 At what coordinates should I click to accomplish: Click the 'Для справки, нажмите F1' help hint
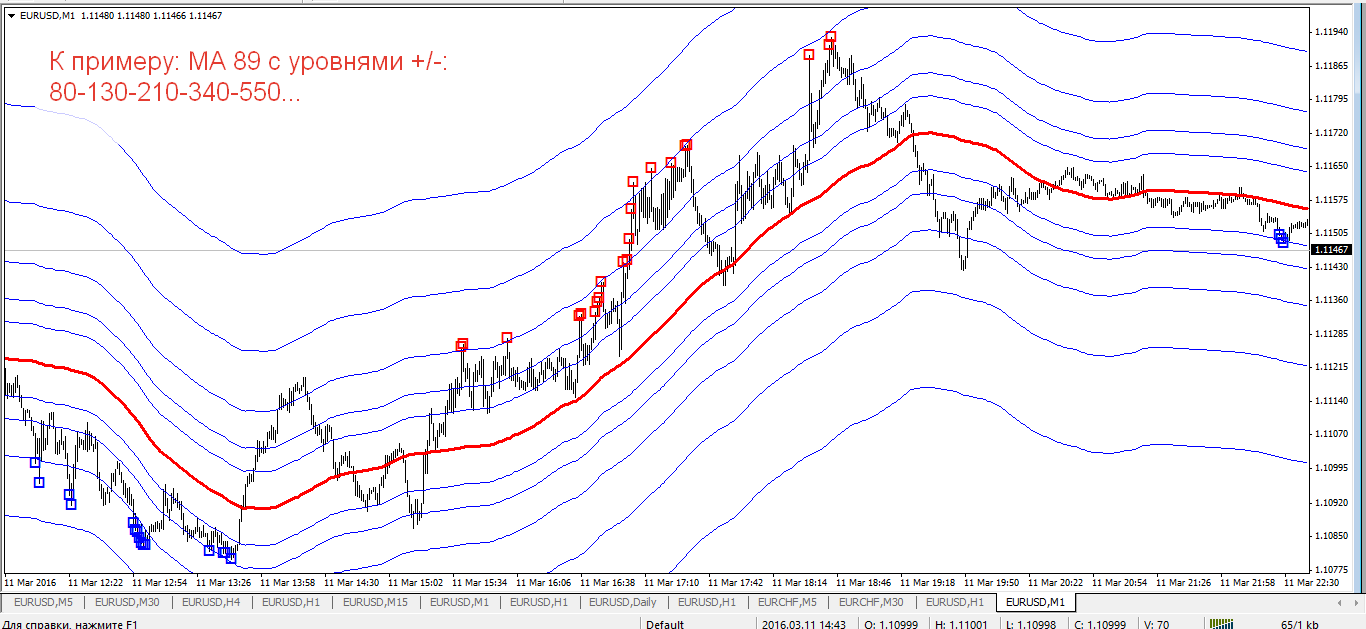[x=70, y=624]
